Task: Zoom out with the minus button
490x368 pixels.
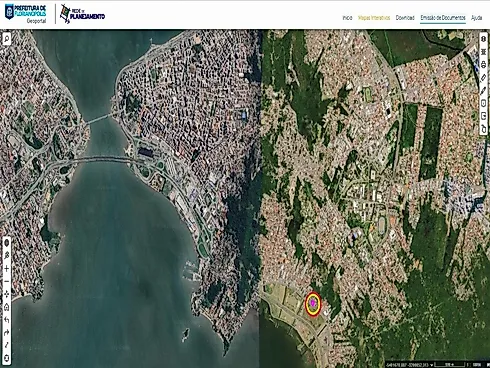Action: [6, 281]
